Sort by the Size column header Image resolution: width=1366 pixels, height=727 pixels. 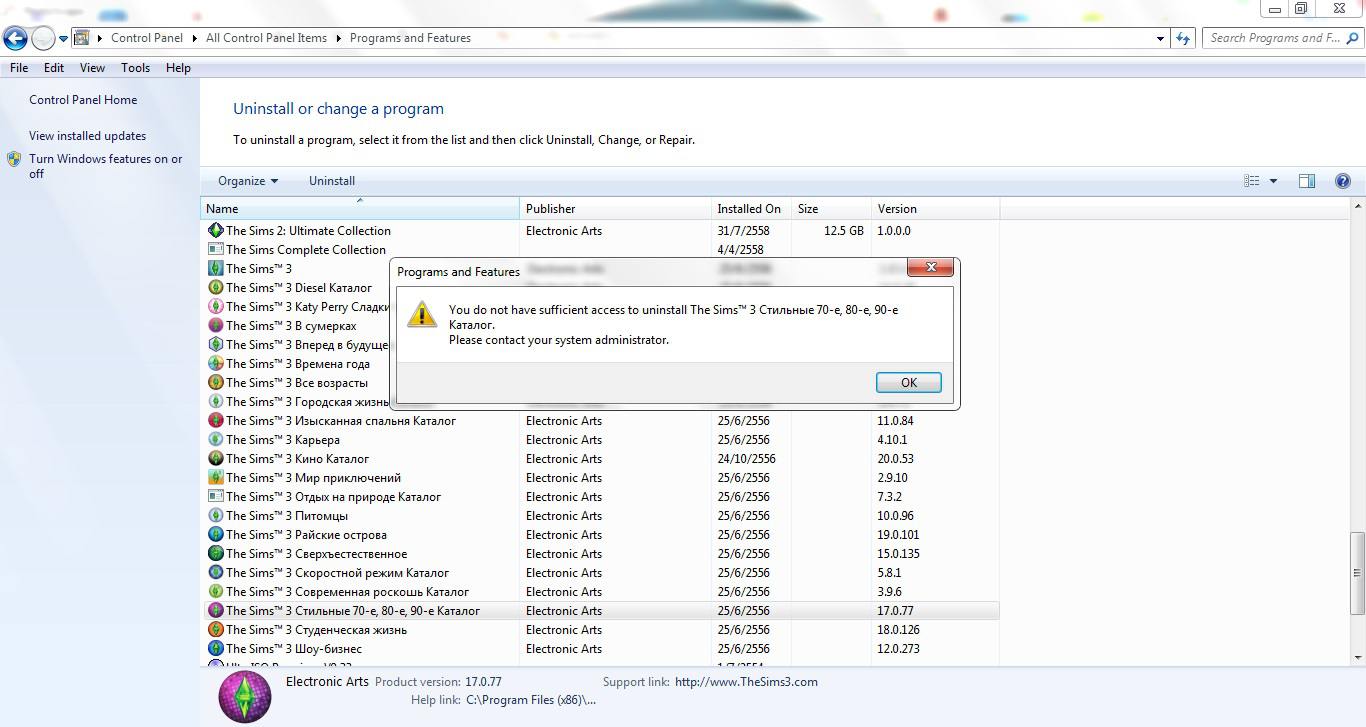(831, 209)
